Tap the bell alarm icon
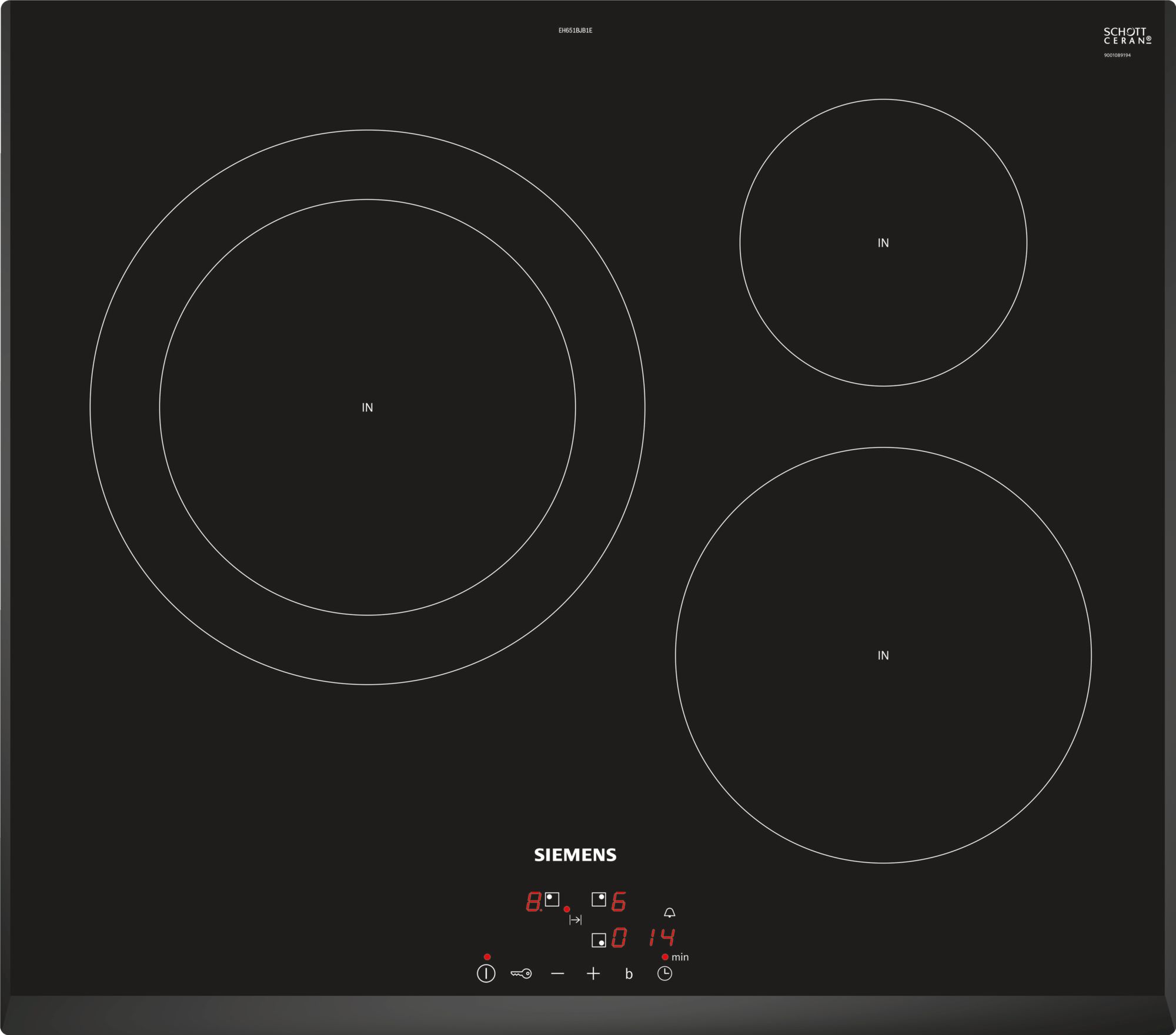1176x1035 pixels. pos(669,913)
